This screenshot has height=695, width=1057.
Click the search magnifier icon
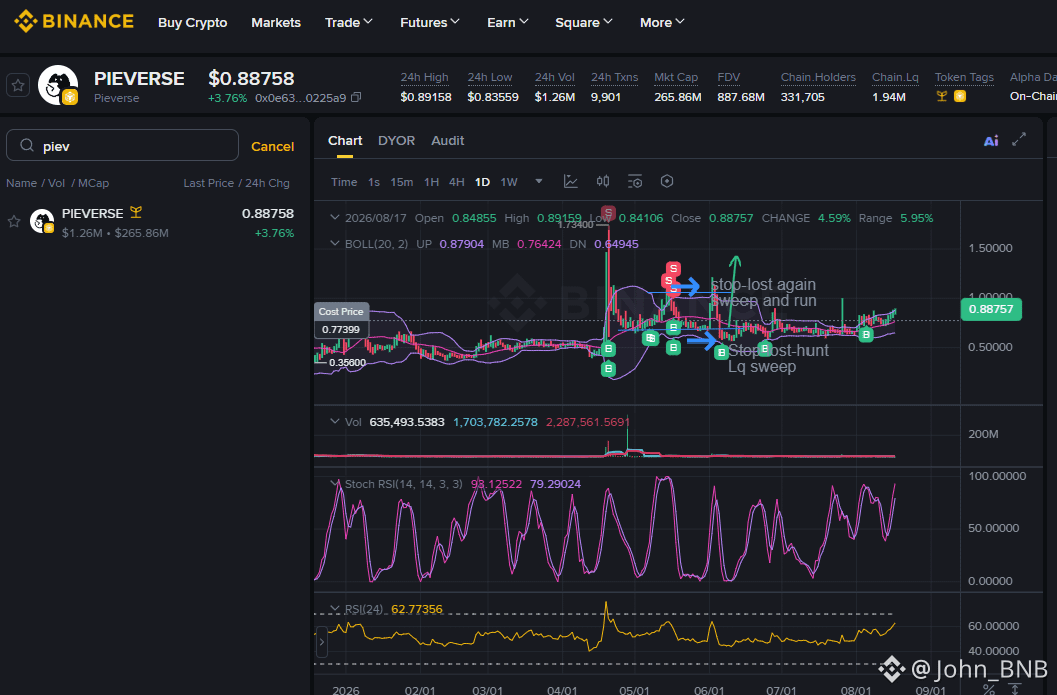(27, 146)
